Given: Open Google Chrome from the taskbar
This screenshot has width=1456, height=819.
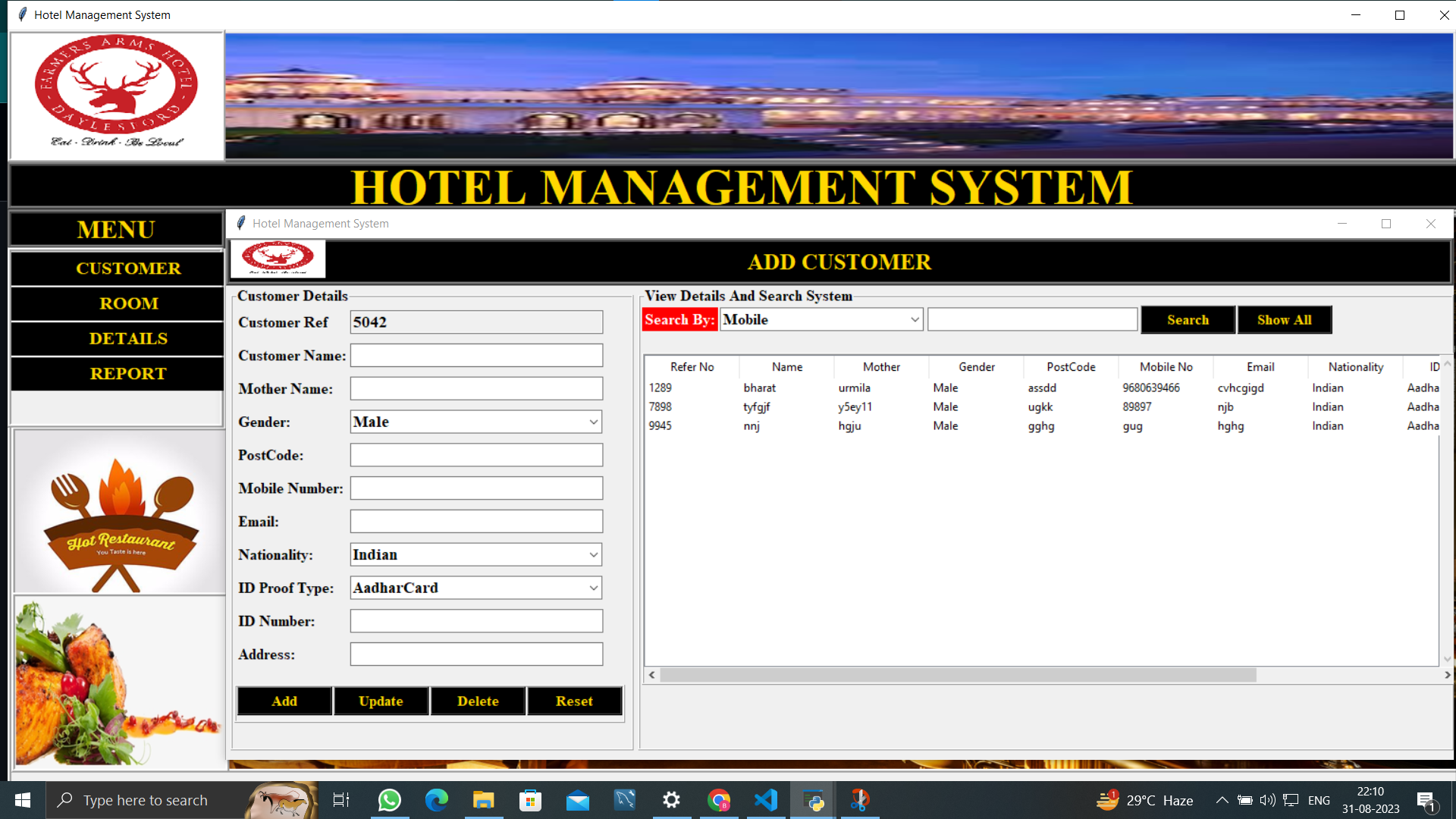Looking at the screenshot, I should pos(718,800).
